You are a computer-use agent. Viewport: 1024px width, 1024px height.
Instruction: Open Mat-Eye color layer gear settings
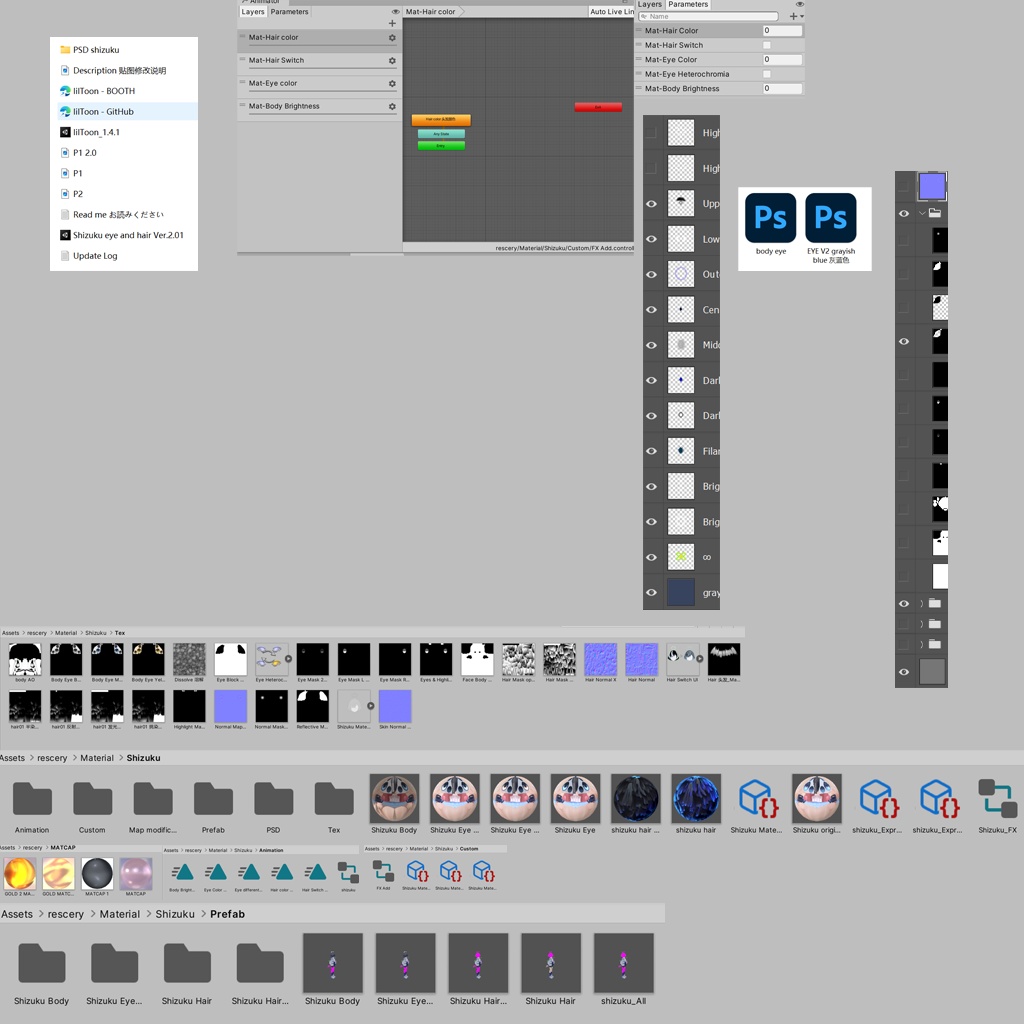[x=392, y=84]
